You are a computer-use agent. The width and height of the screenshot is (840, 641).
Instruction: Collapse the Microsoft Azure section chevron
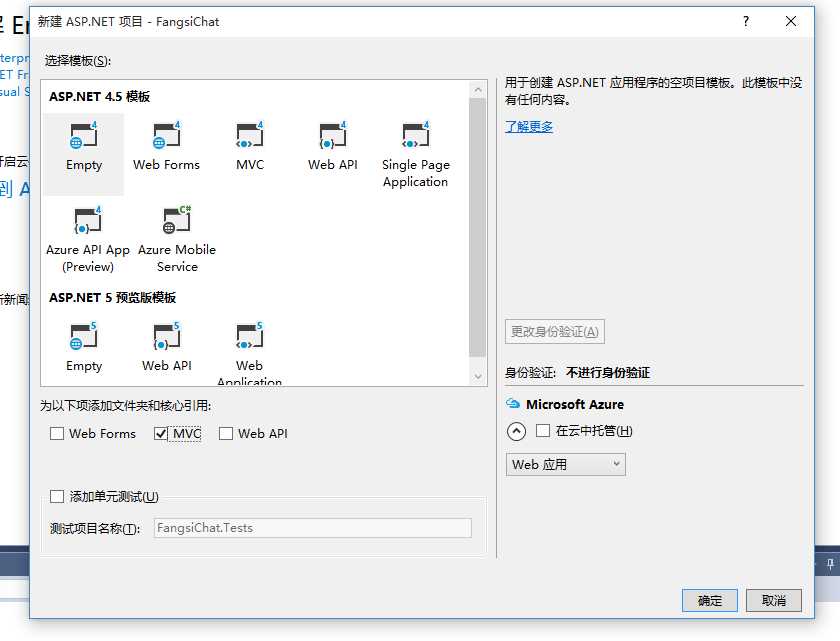tap(516, 431)
